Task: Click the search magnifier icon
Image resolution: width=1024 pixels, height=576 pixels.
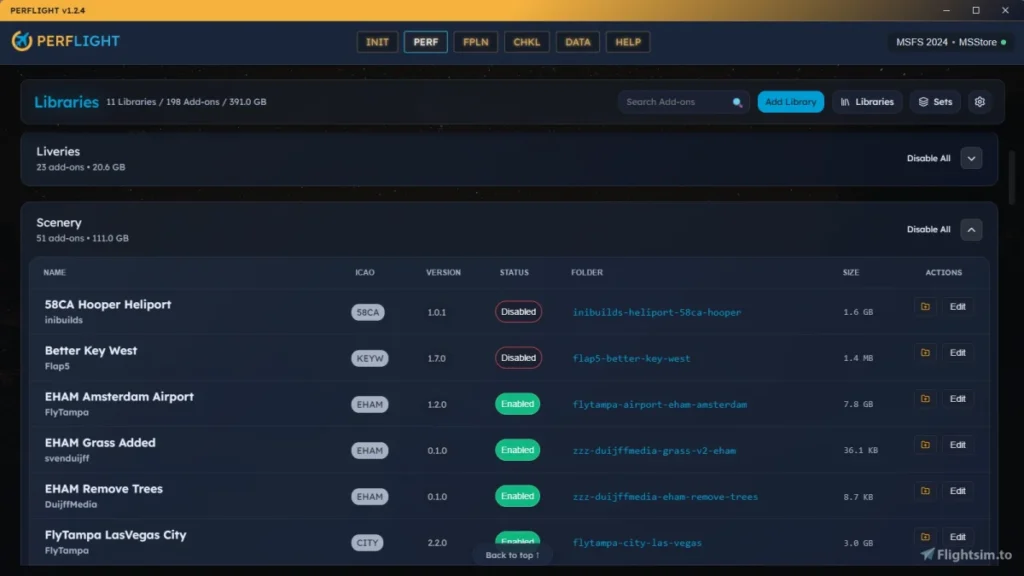Action: [x=738, y=102]
